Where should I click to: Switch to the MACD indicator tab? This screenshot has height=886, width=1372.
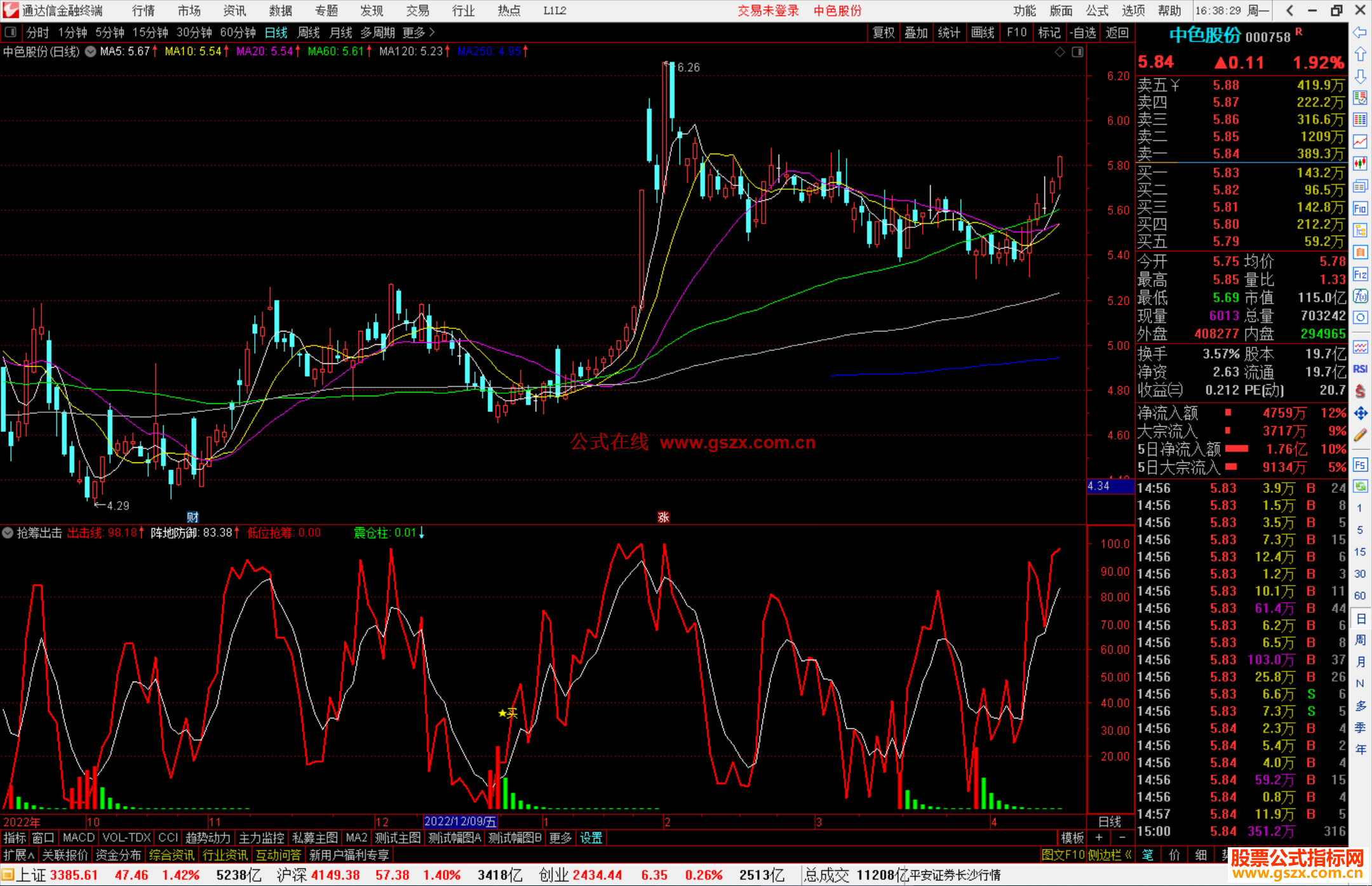point(79,838)
